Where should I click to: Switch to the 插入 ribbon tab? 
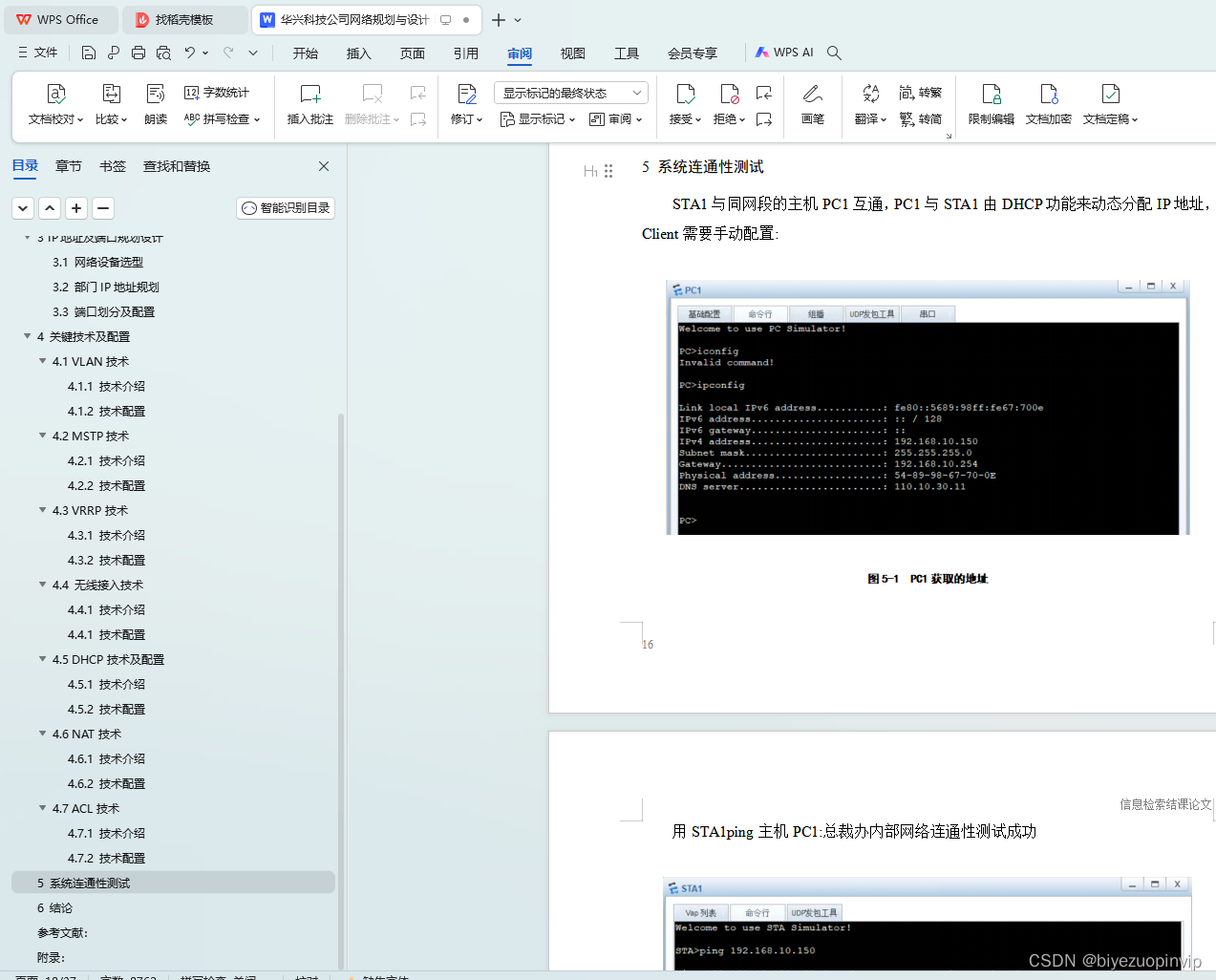pyautogui.click(x=359, y=53)
